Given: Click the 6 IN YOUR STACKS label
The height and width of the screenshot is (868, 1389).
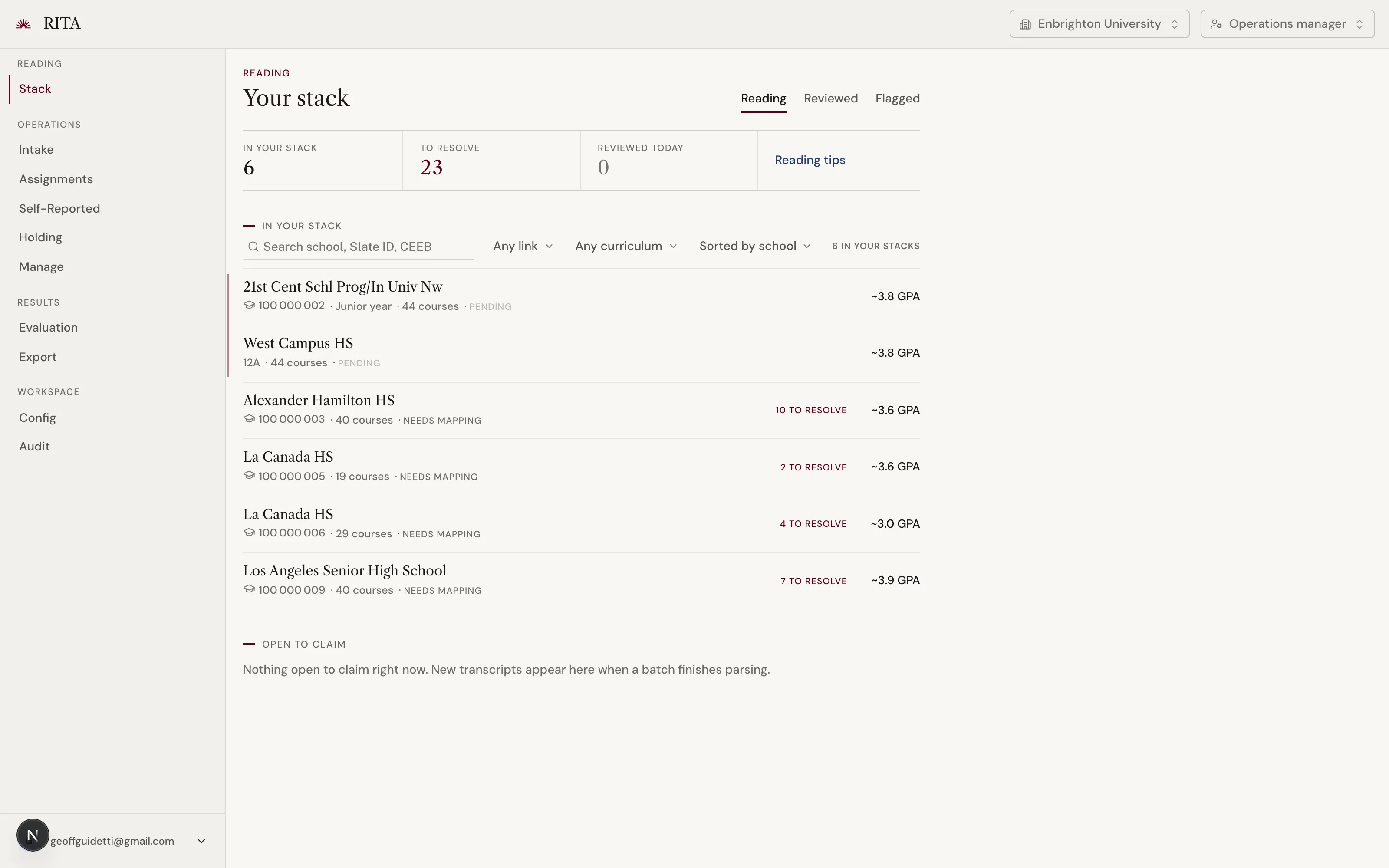Looking at the screenshot, I should pos(876,246).
